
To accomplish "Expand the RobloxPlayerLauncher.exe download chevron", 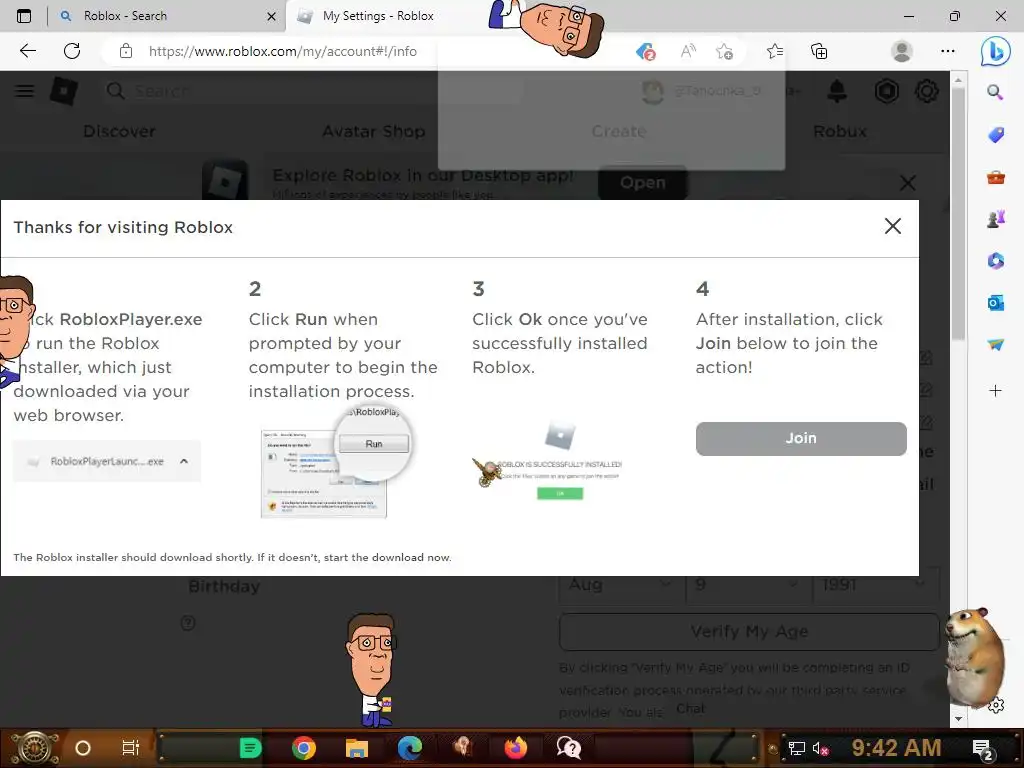I will (x=184, y=461).
